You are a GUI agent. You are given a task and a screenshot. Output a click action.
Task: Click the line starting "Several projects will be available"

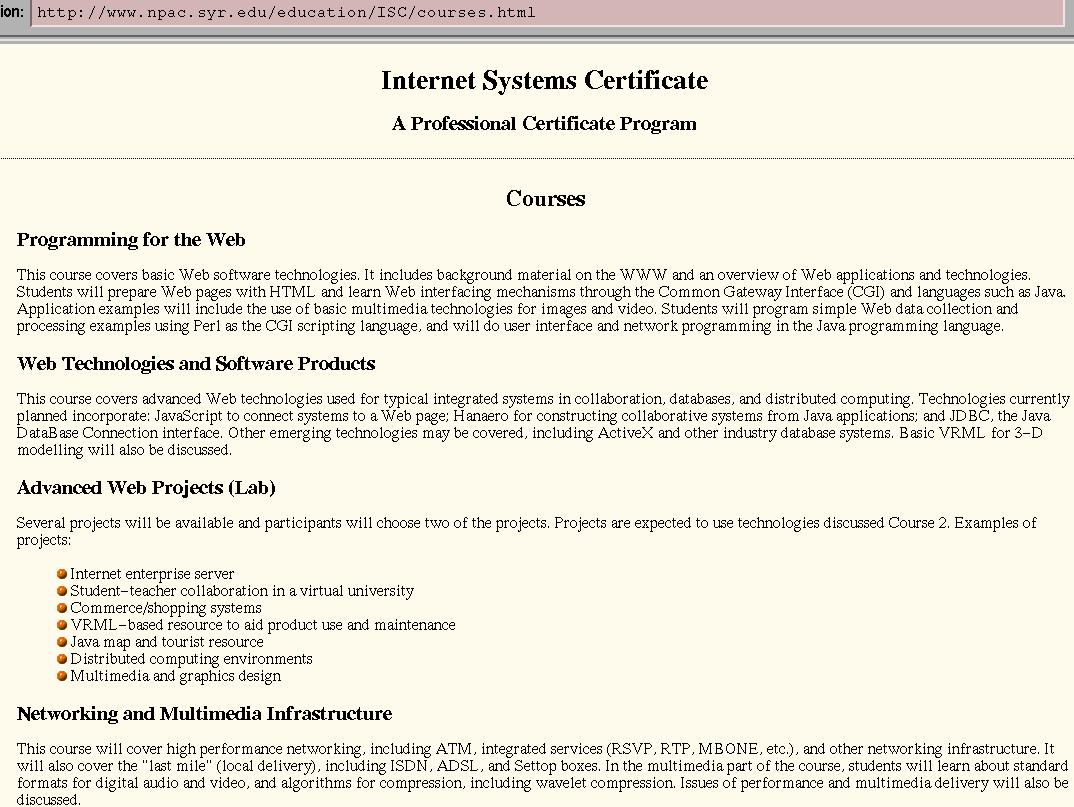527,523
